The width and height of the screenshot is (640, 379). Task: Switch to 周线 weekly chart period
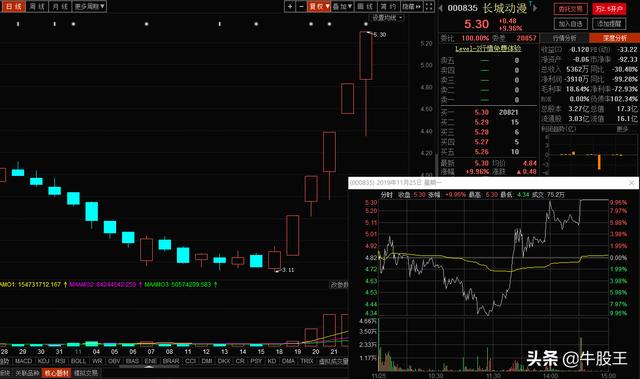pyautogui.click(x=37, y=7)
